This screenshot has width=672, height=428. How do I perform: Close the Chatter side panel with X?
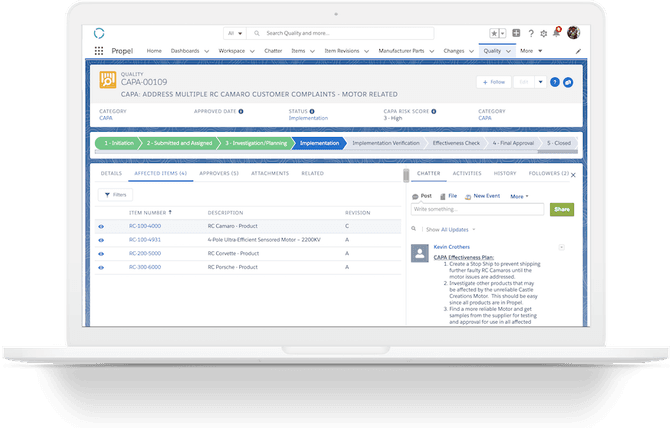pyautogui.click(x=573, y=175)
